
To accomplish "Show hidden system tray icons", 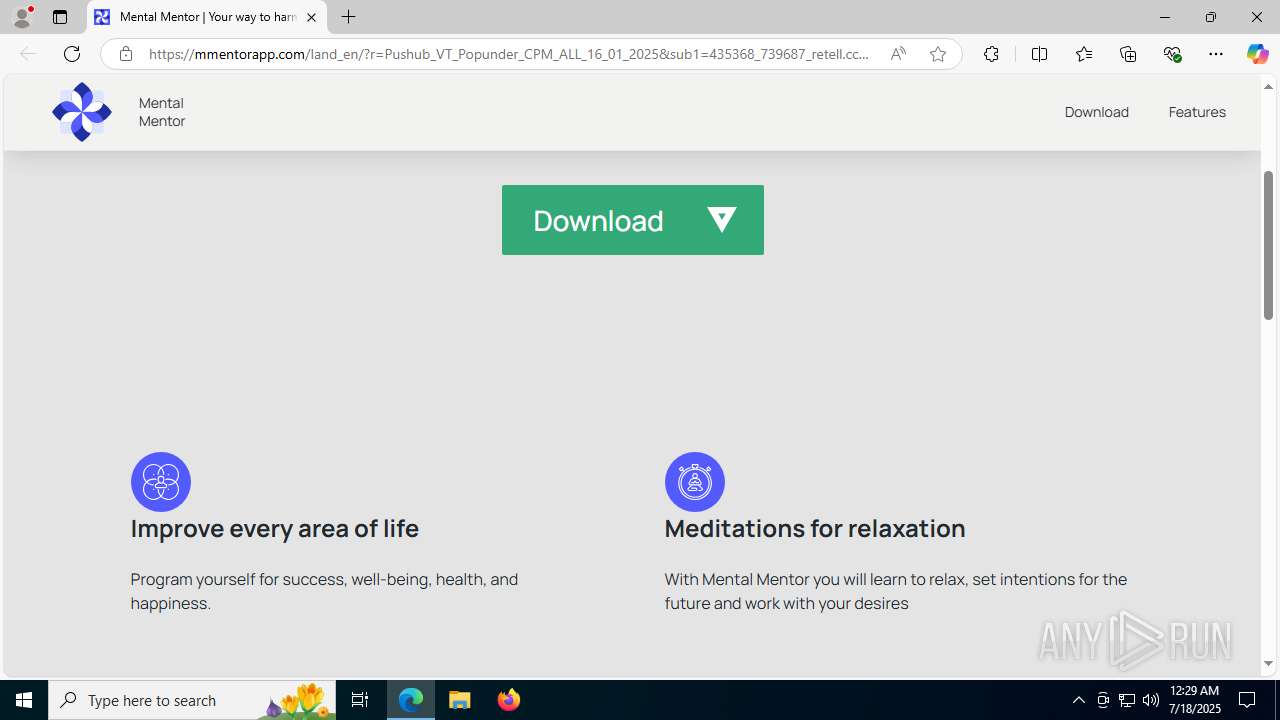I will (x=1078, y=700).
